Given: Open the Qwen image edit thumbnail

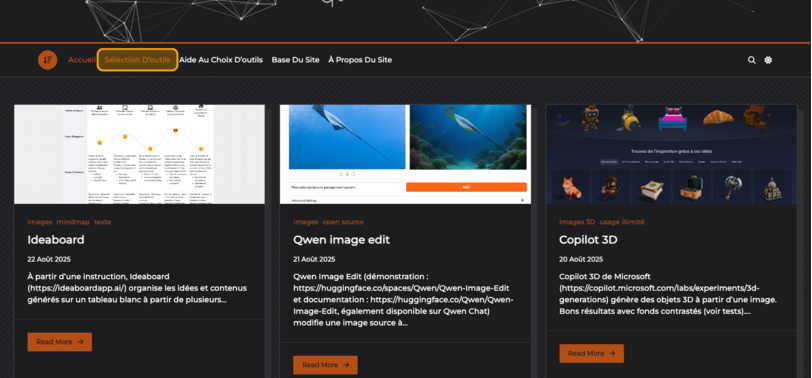Looking at the screenshot, I should (405, 154).
